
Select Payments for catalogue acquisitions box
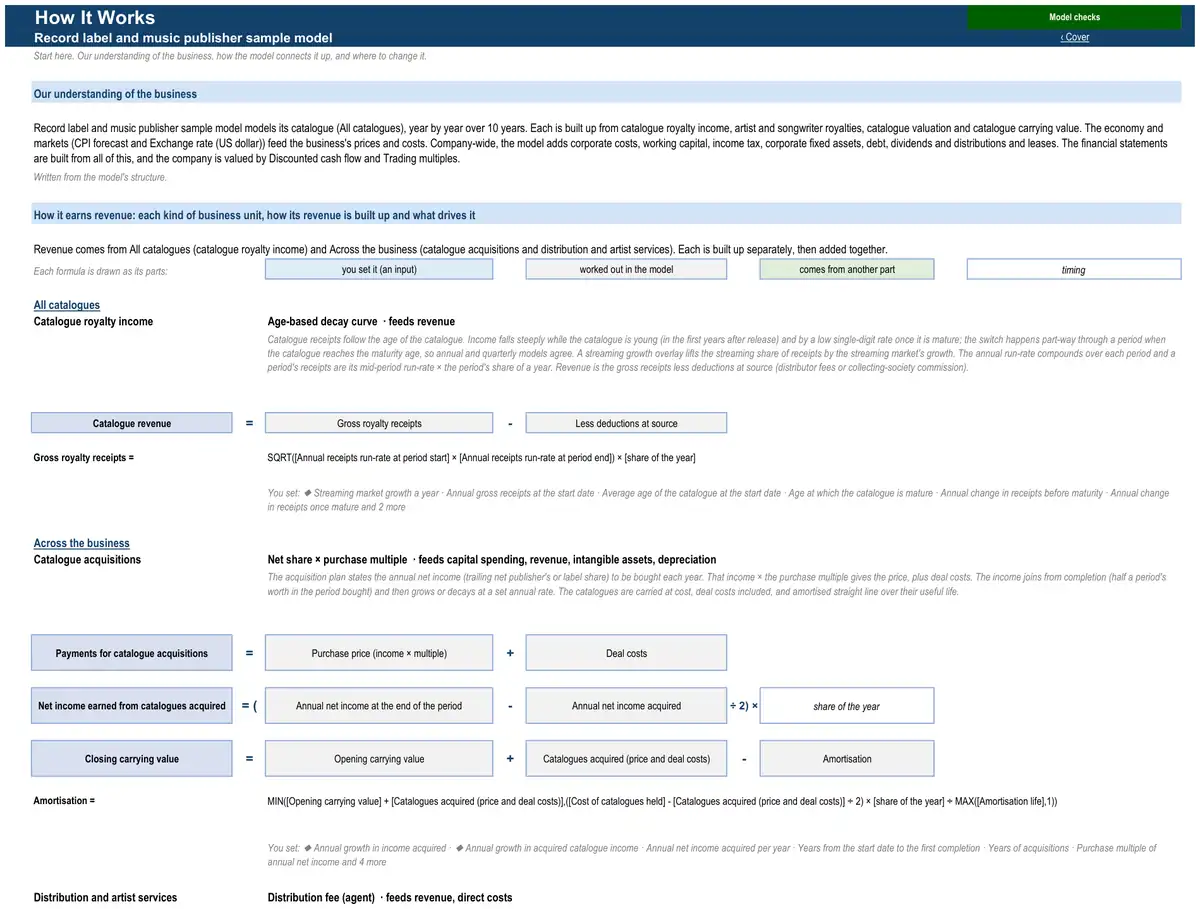click(x=132, y=653)
